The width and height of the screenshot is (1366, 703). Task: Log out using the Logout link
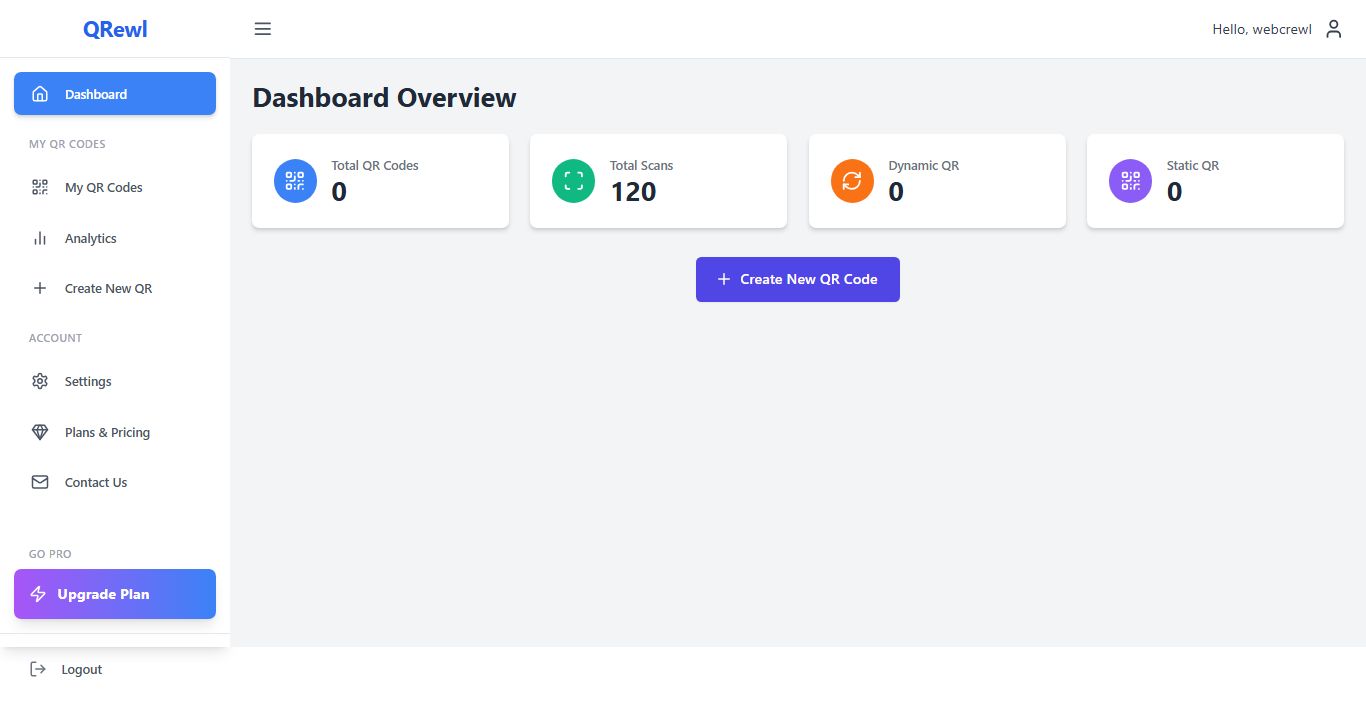click(81, 669)
